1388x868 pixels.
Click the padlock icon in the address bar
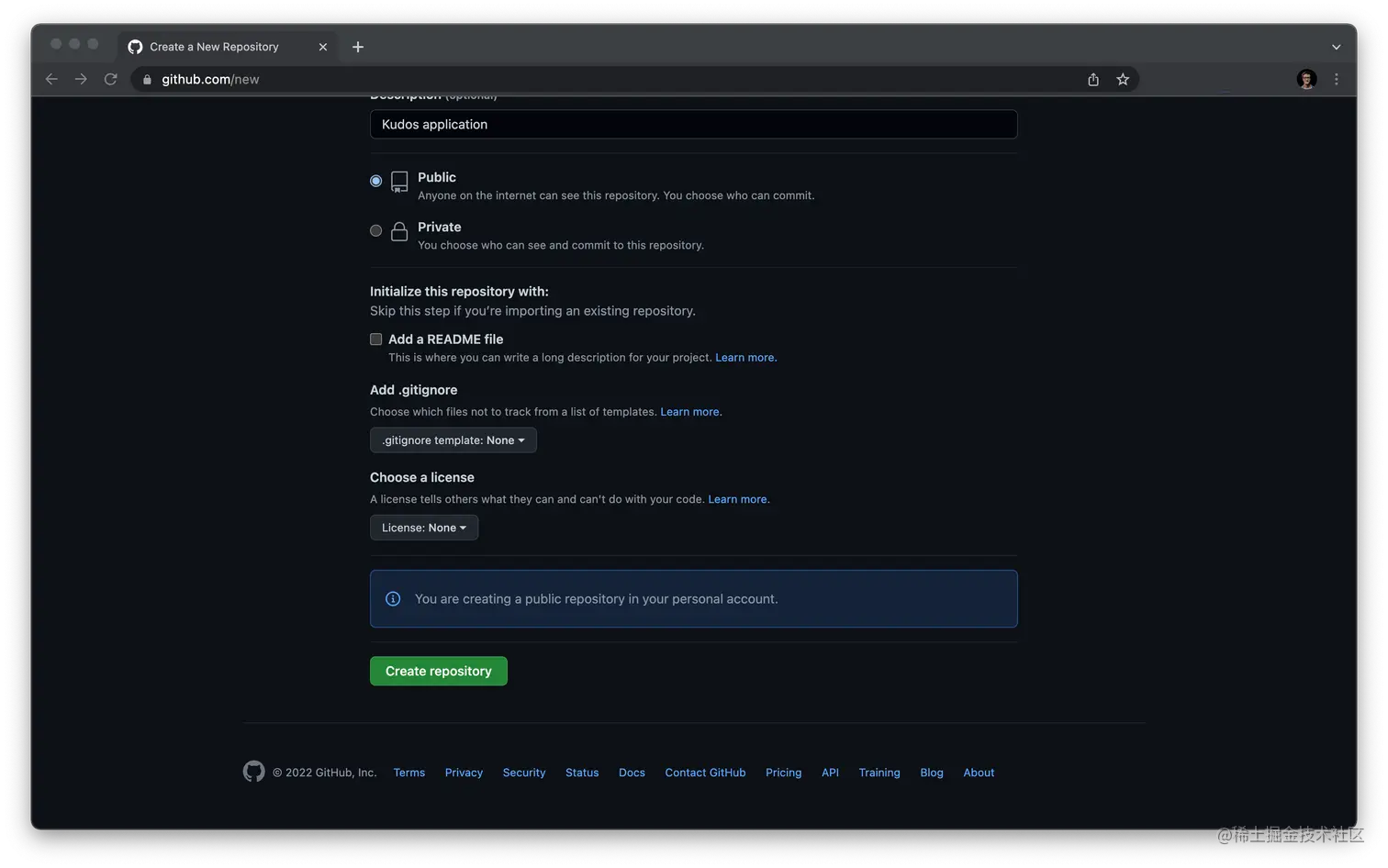pyautogui.click(x=146, y=79)
